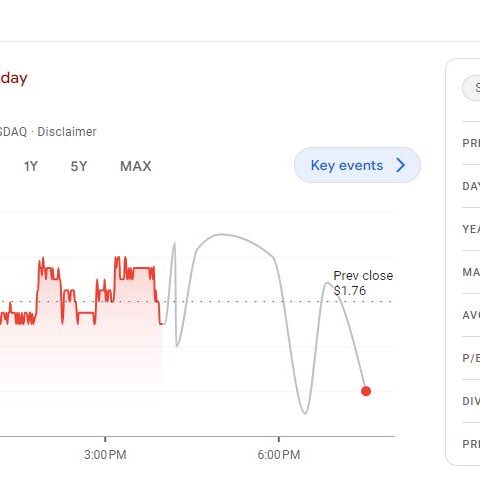Switch chart to the 5Y range
This screenshot has width=480, height=482.
(x=79, y=166)
